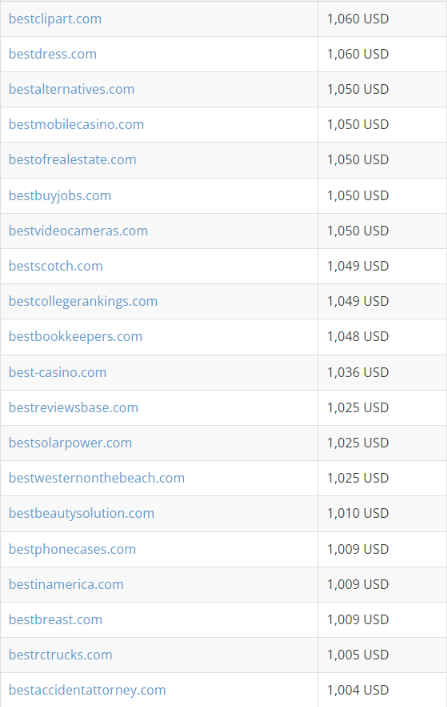Open the bestbuyjobs.com domain

60,196
